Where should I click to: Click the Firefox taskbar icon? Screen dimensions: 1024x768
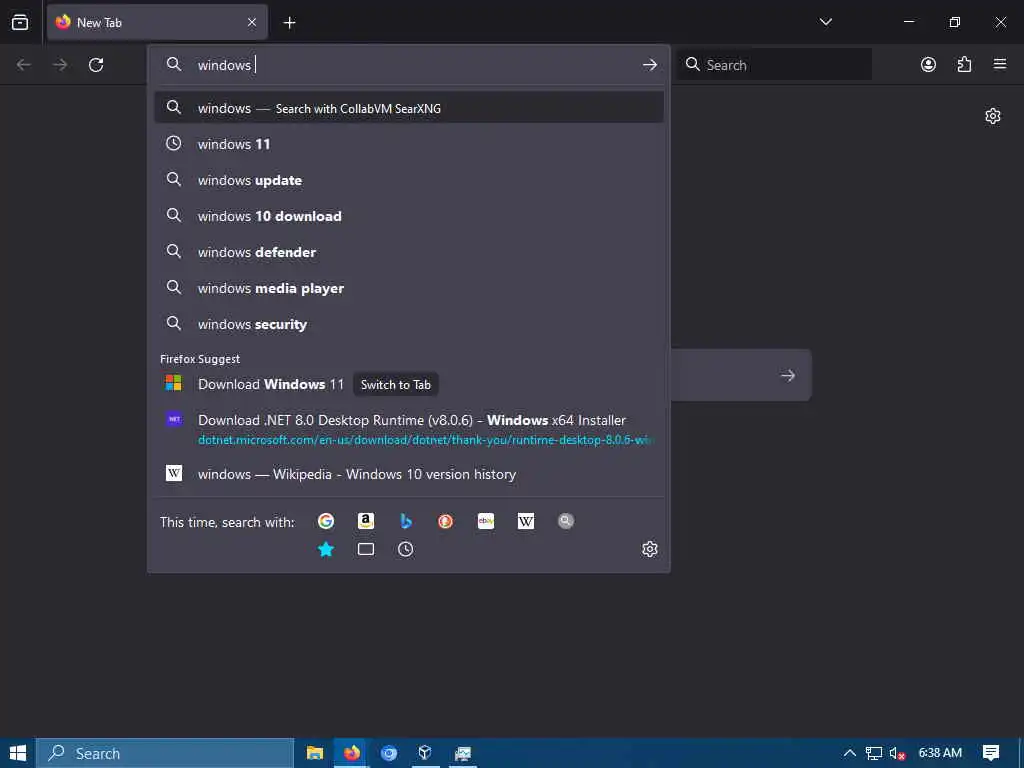pyautogui.click(x=352, y=753)
